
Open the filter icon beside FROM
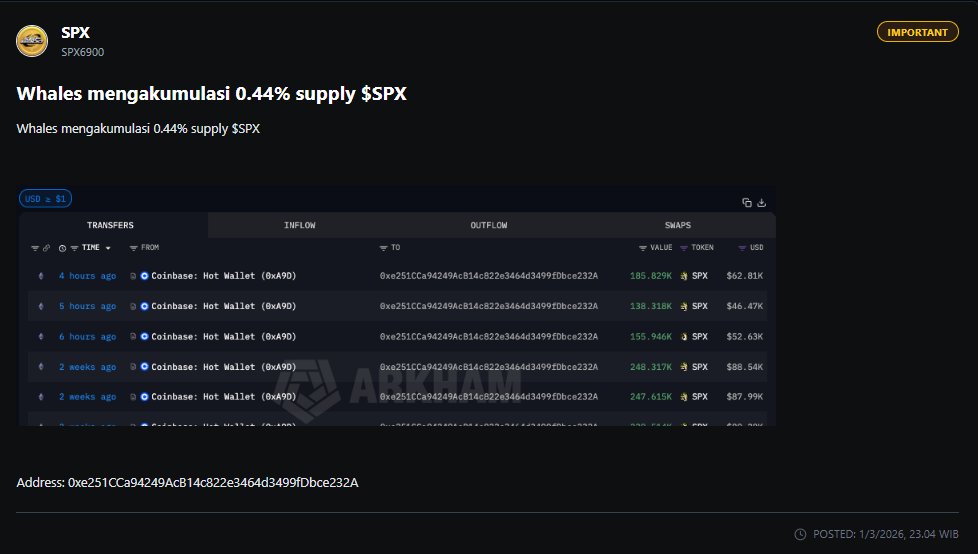click(133, 248)
